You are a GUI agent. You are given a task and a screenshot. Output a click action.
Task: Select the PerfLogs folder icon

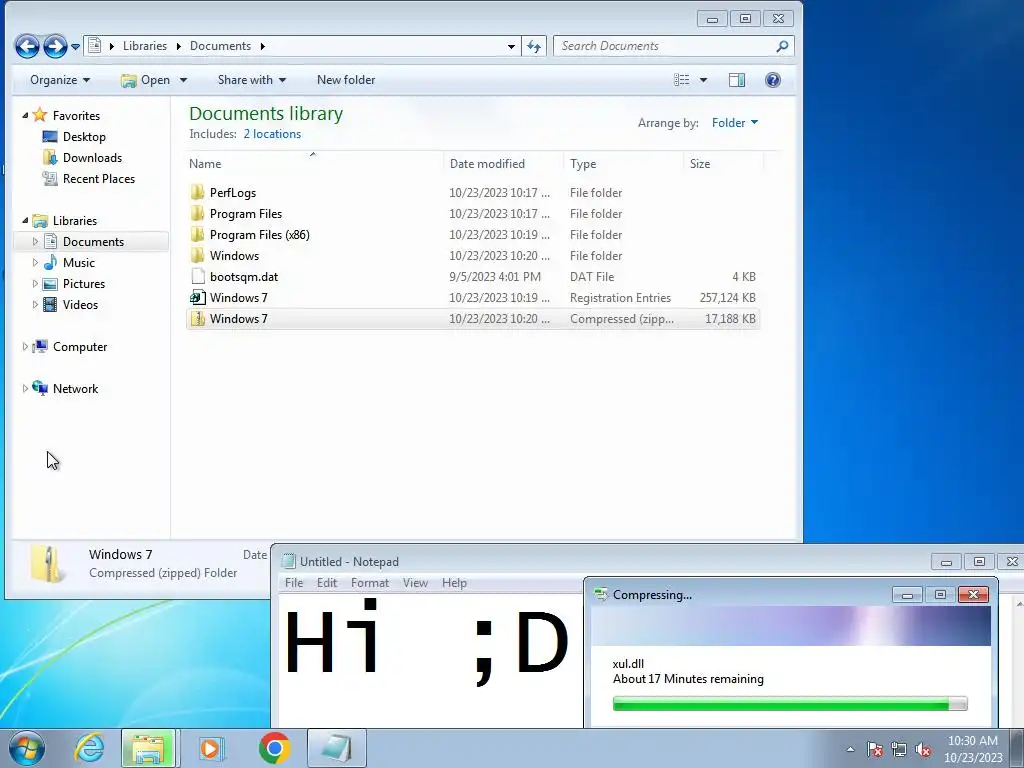pyautogui.click(x=197, y=193)
